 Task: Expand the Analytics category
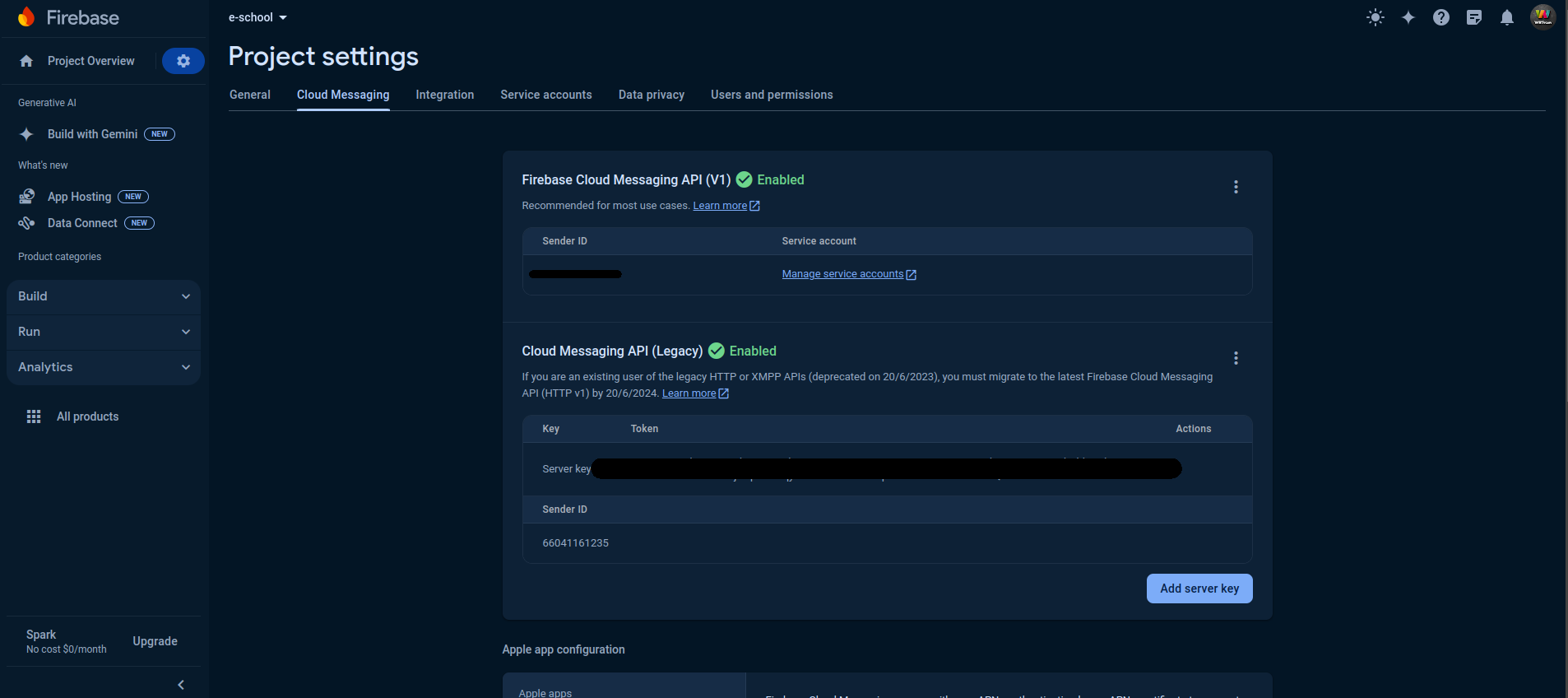[x=104, y=367]
